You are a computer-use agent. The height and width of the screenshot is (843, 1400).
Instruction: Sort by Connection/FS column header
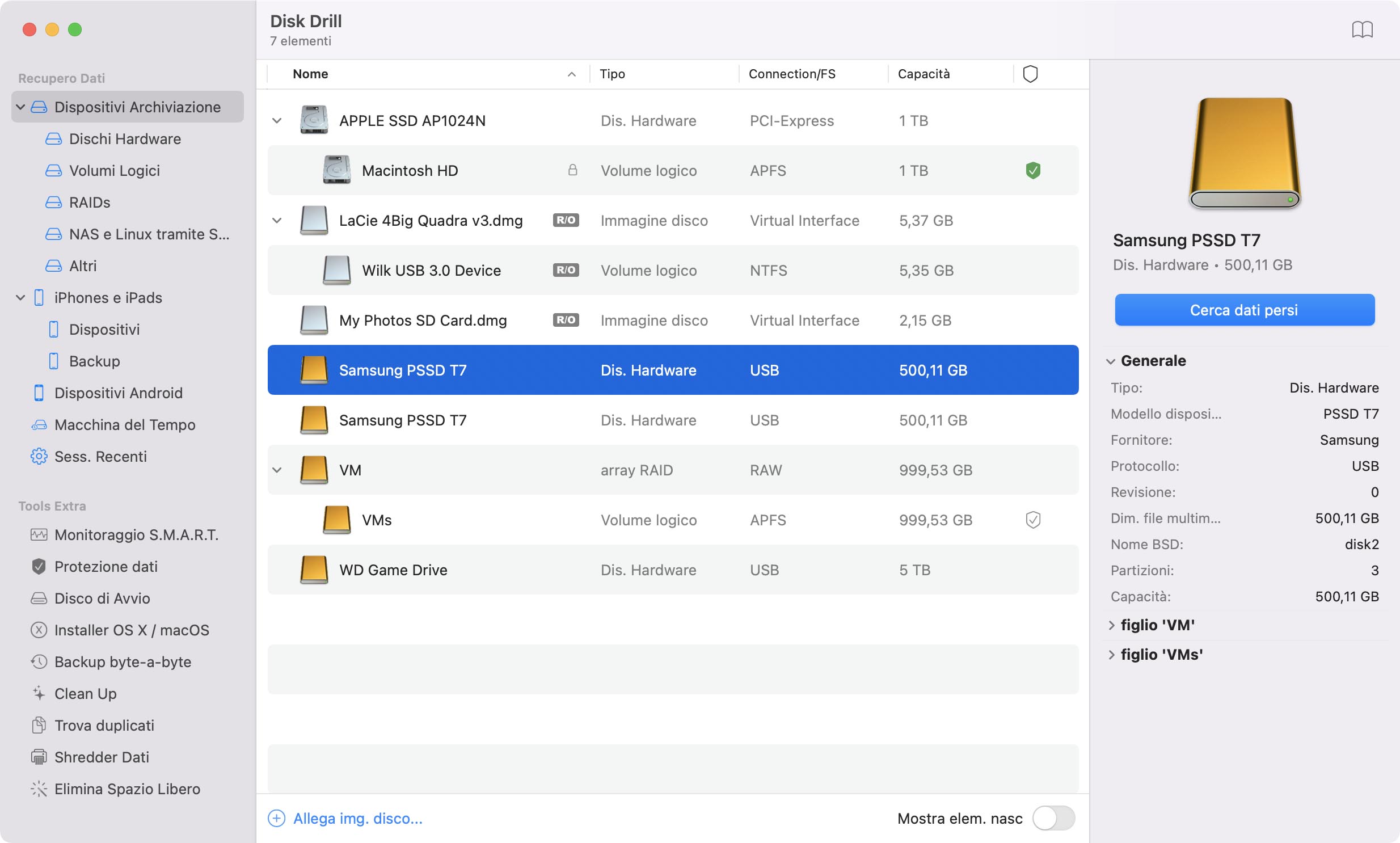[x=792, y=74]
